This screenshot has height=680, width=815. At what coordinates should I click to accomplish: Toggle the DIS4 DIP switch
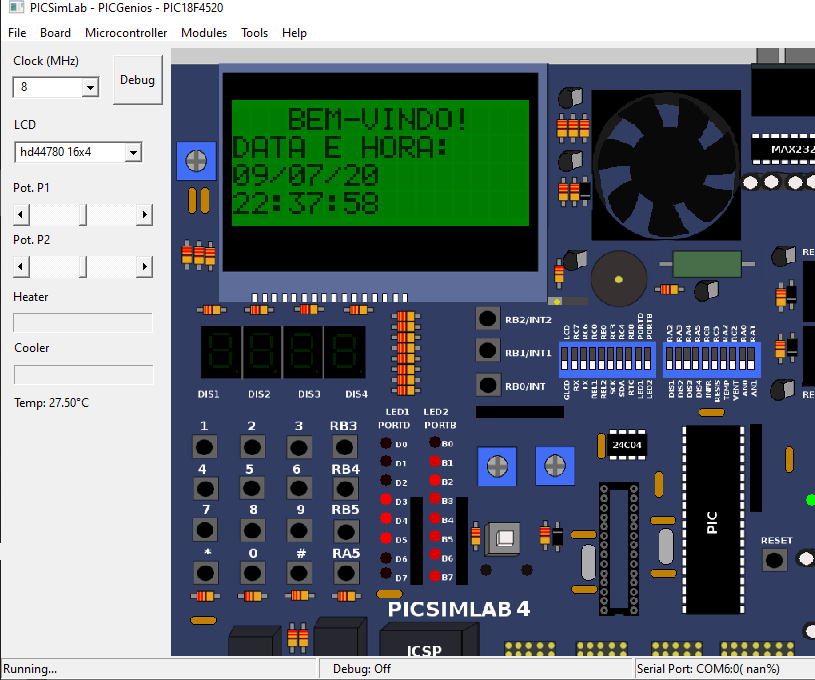[696, 359]
